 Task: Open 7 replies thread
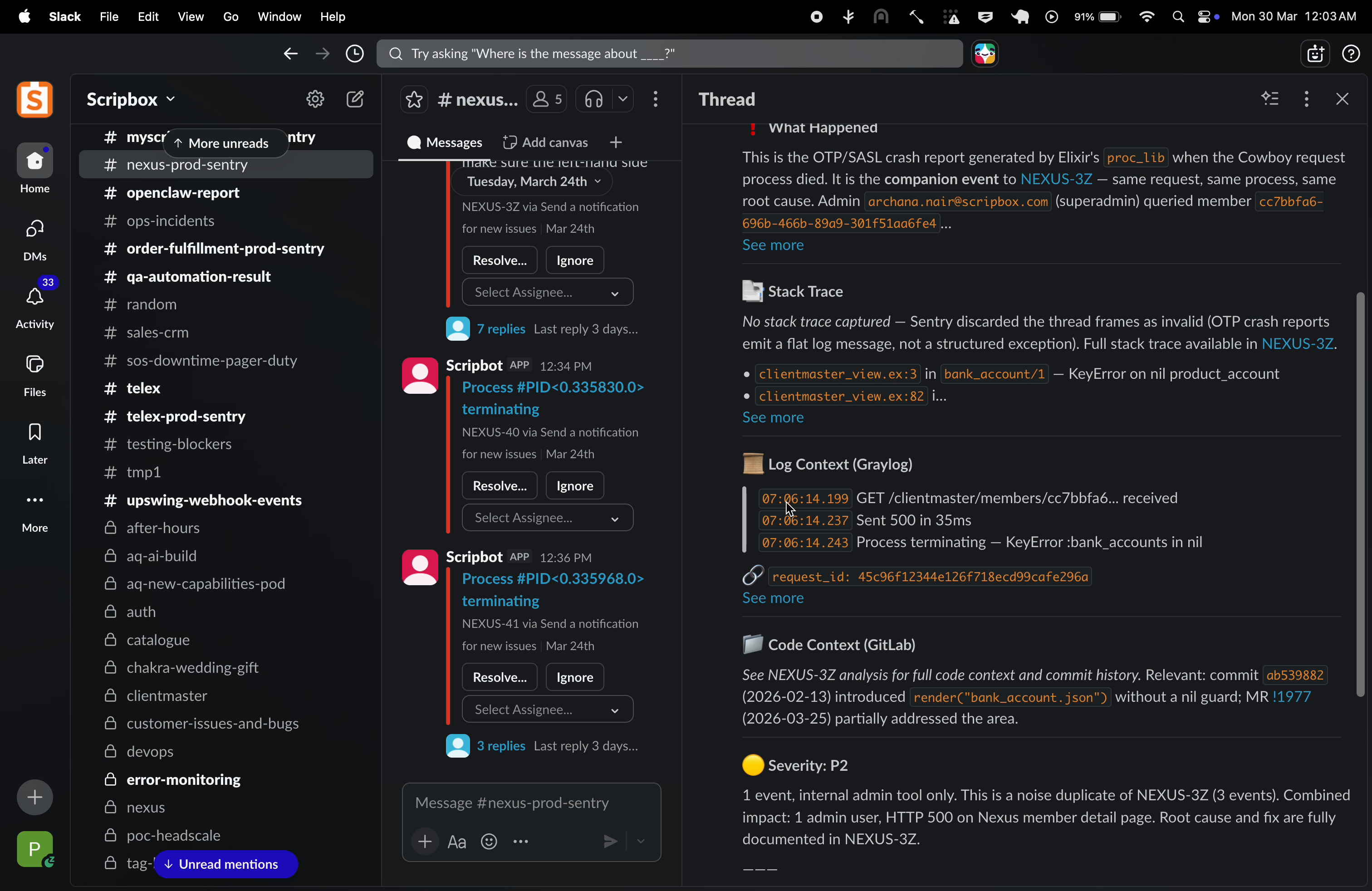pos(500,330)
